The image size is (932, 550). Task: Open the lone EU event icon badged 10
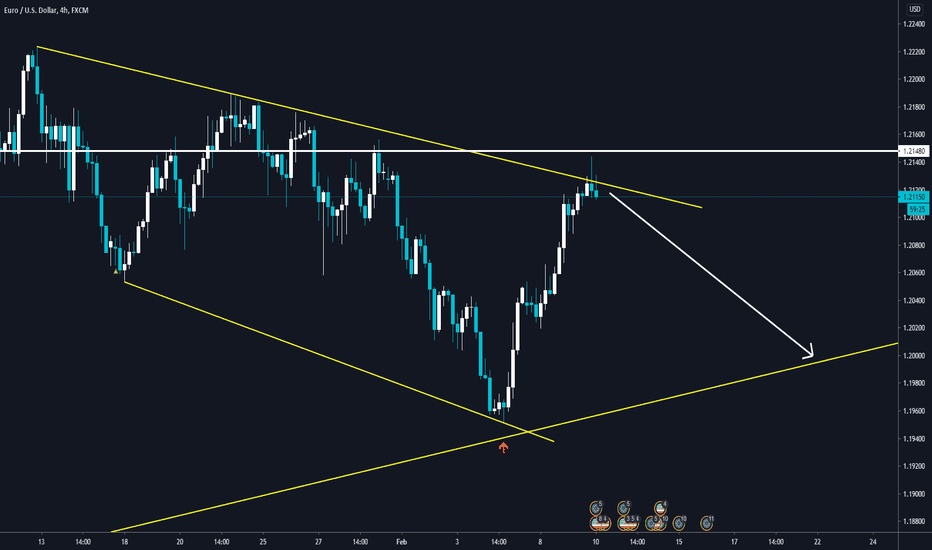tap(678, 523)
